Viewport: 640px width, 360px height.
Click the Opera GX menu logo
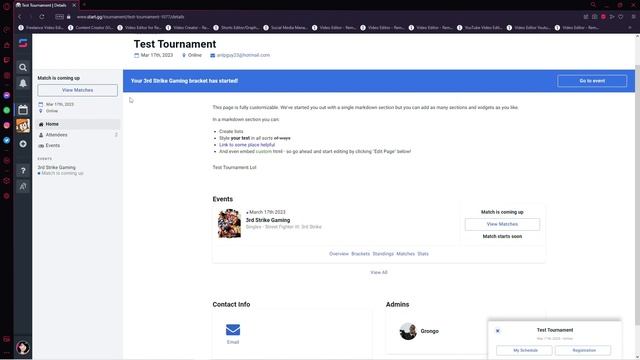pyautogui.click(x=7, y=6)
